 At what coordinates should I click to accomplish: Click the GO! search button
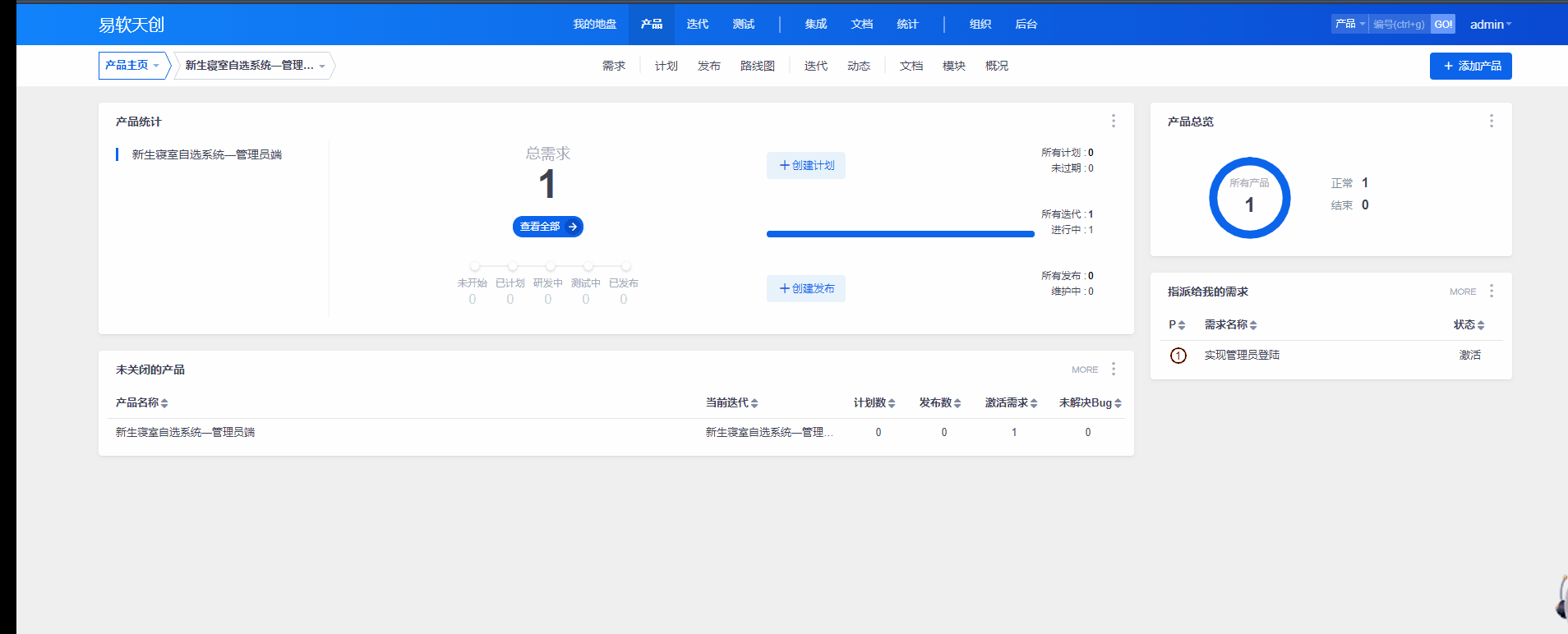1443,24
